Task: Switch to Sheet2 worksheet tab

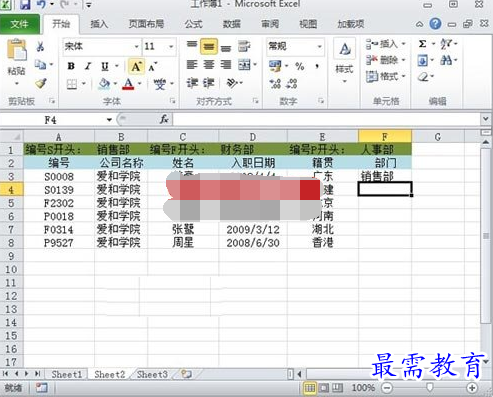Action: [110, 374]
